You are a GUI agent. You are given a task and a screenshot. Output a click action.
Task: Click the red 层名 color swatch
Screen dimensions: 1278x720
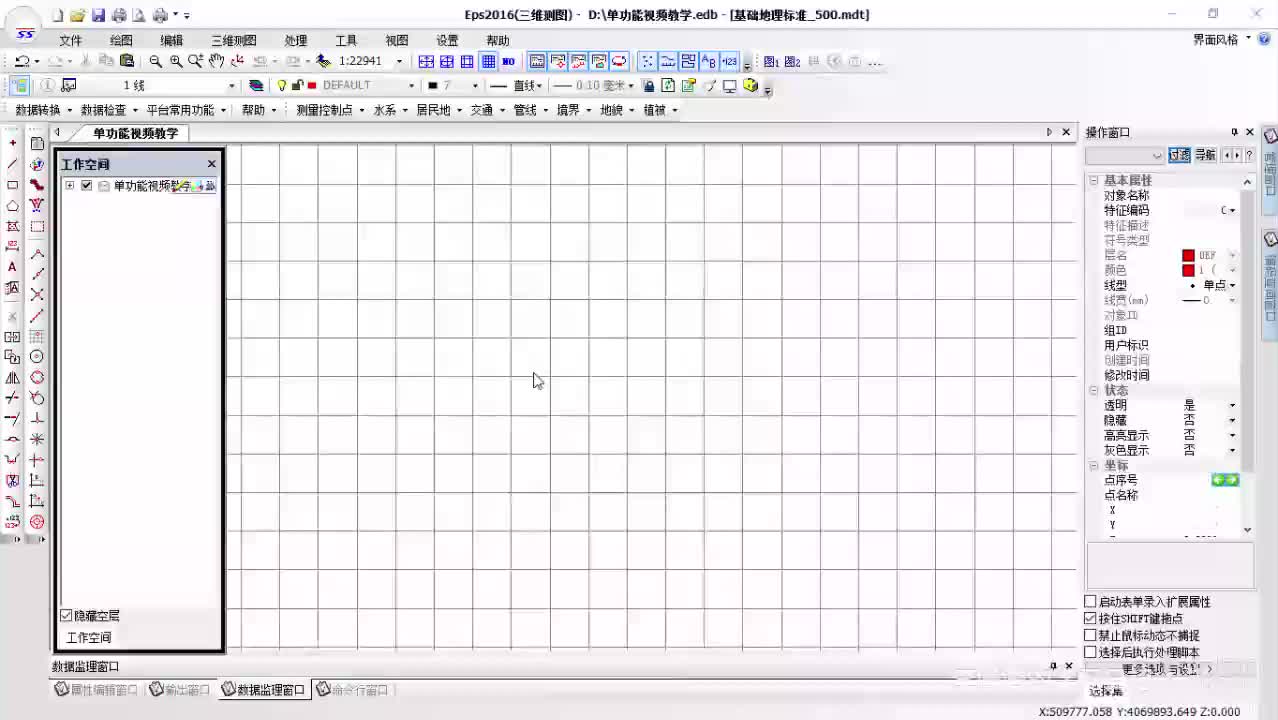coord(1188,256)
